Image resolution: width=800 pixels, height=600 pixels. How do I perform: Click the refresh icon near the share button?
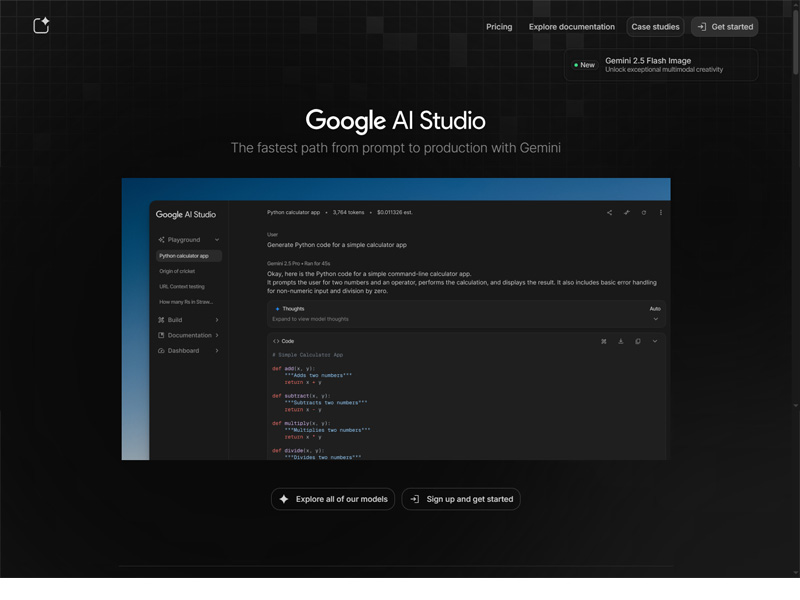point(643,212)
